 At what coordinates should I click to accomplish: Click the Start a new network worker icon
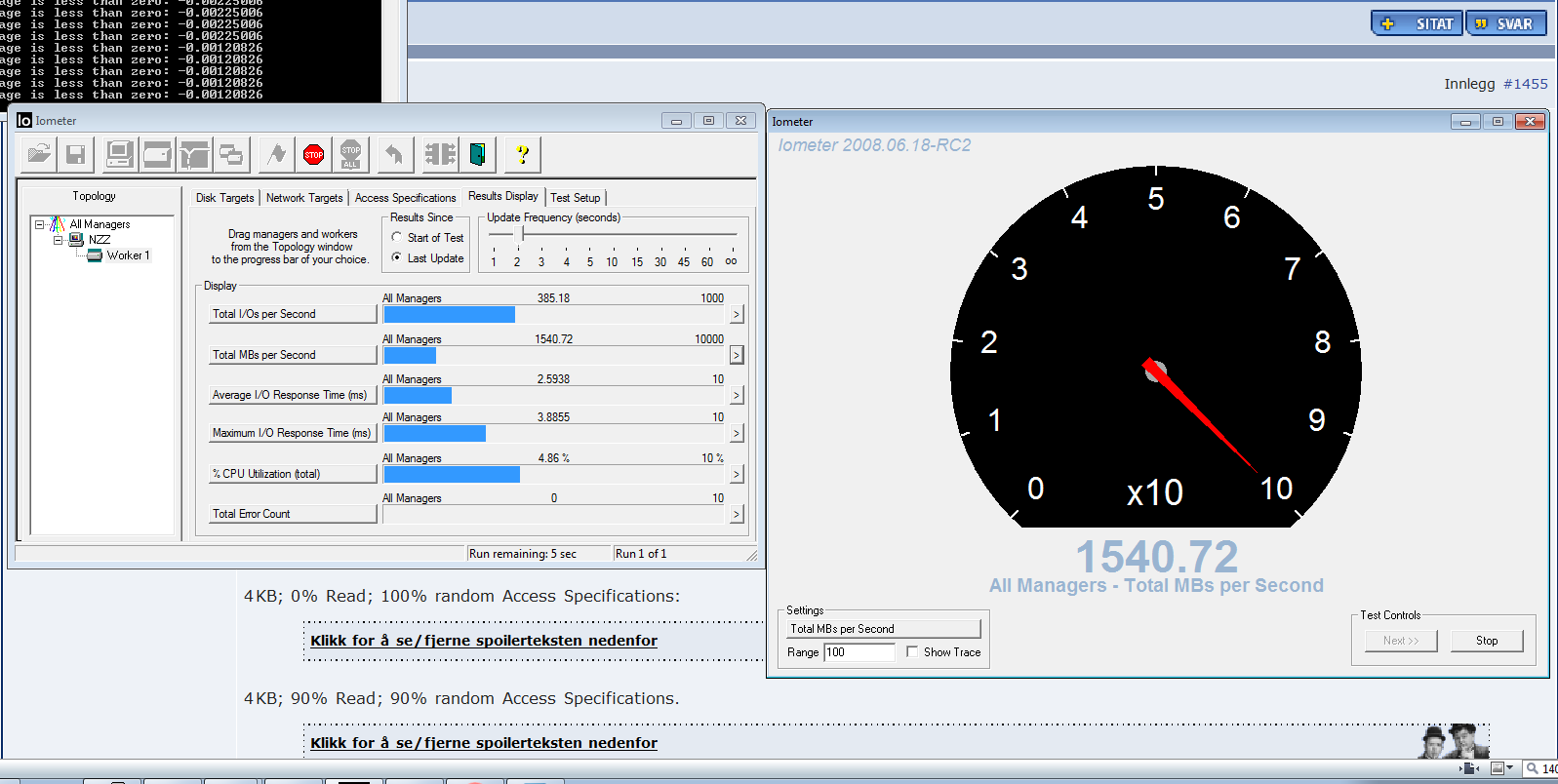click(x=194, y=154)
